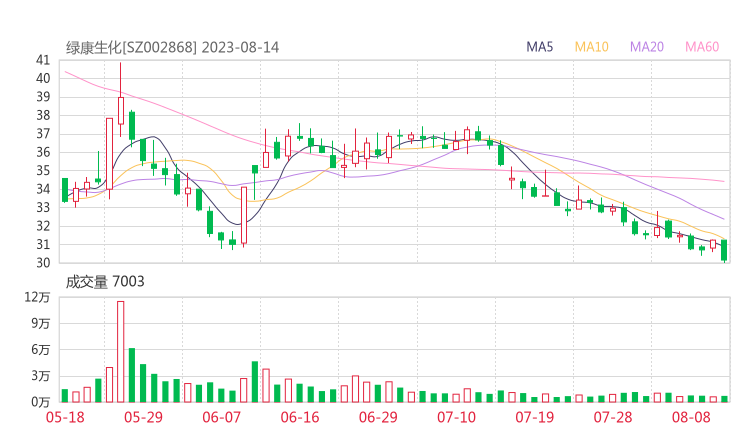Screen dimensions: 740x440
Task: Click the 35 price axis label
Action: click(x=43, y=170)
